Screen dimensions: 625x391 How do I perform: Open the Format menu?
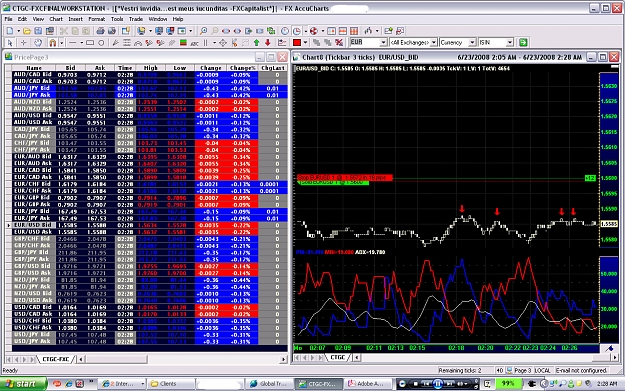pos(96,19)
